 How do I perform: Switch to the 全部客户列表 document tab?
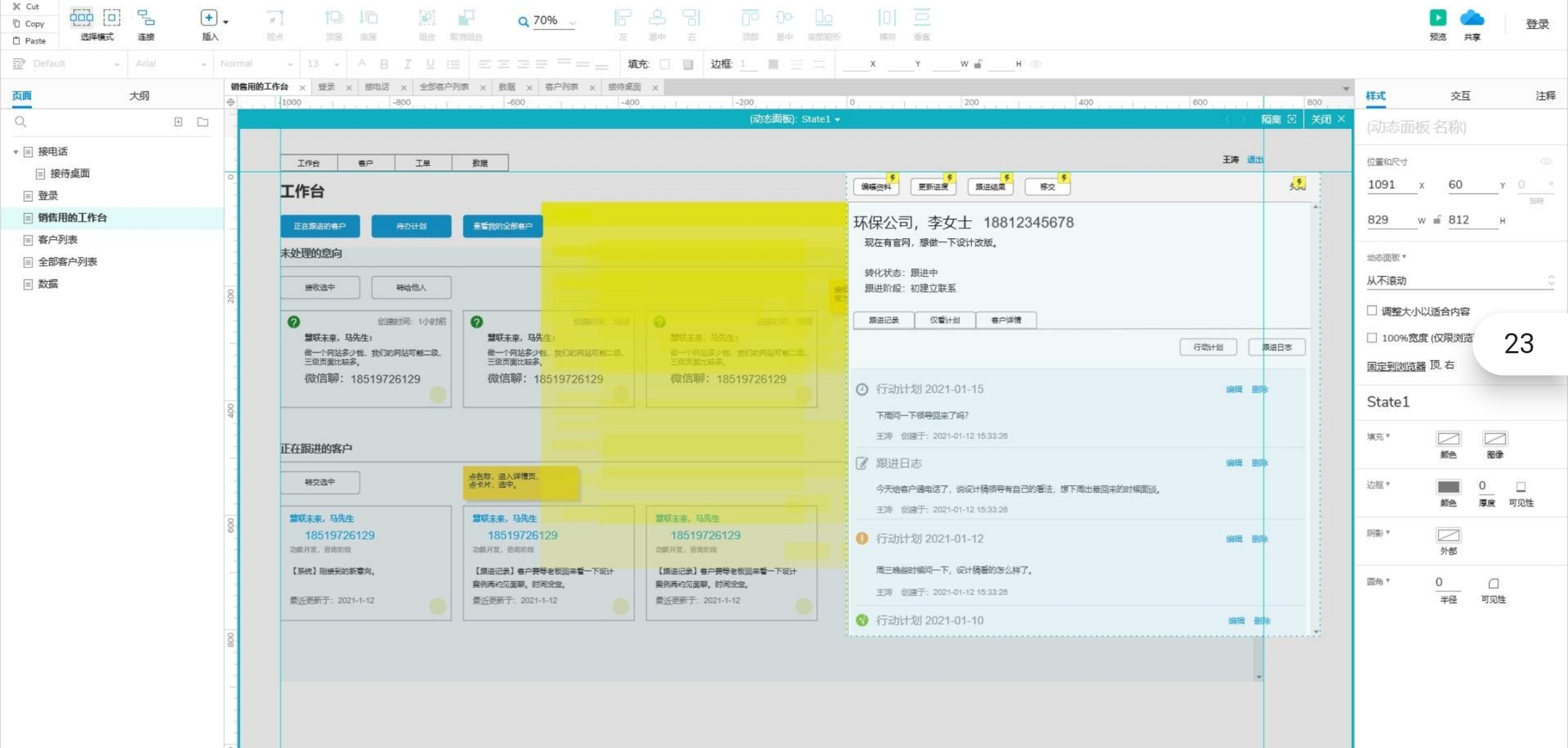point(444,87)
